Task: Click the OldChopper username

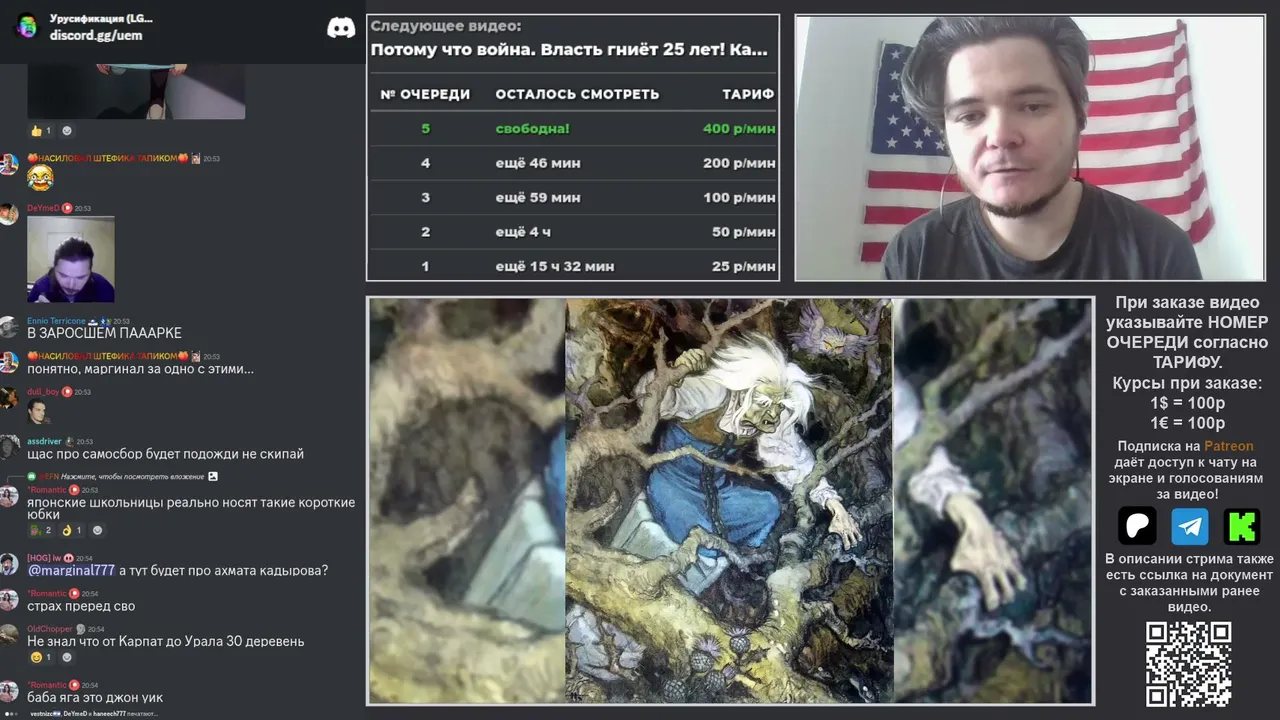Action: tap(50, 629)
